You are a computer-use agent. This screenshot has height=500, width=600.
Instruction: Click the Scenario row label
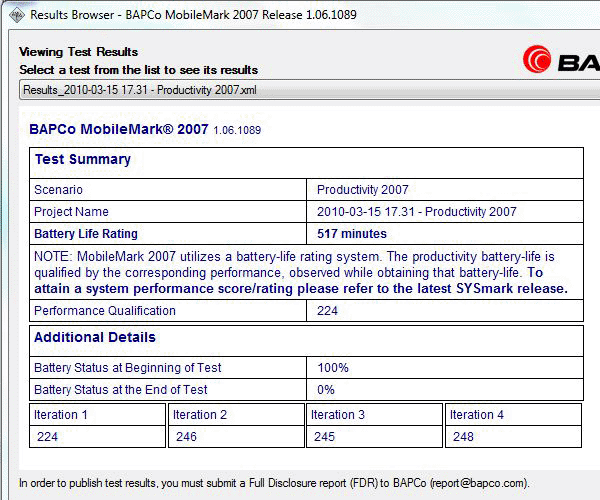58,190
